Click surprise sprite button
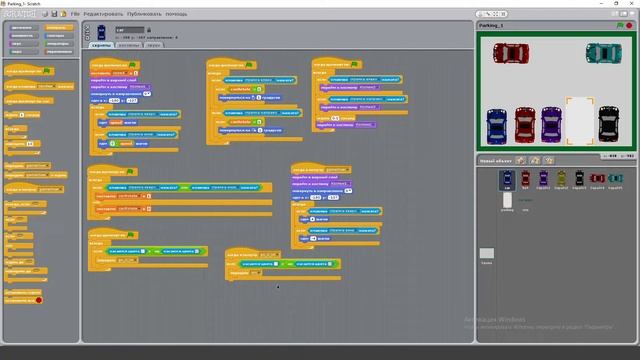This screenshot has width=640, height=360. [x=549, y=160]
